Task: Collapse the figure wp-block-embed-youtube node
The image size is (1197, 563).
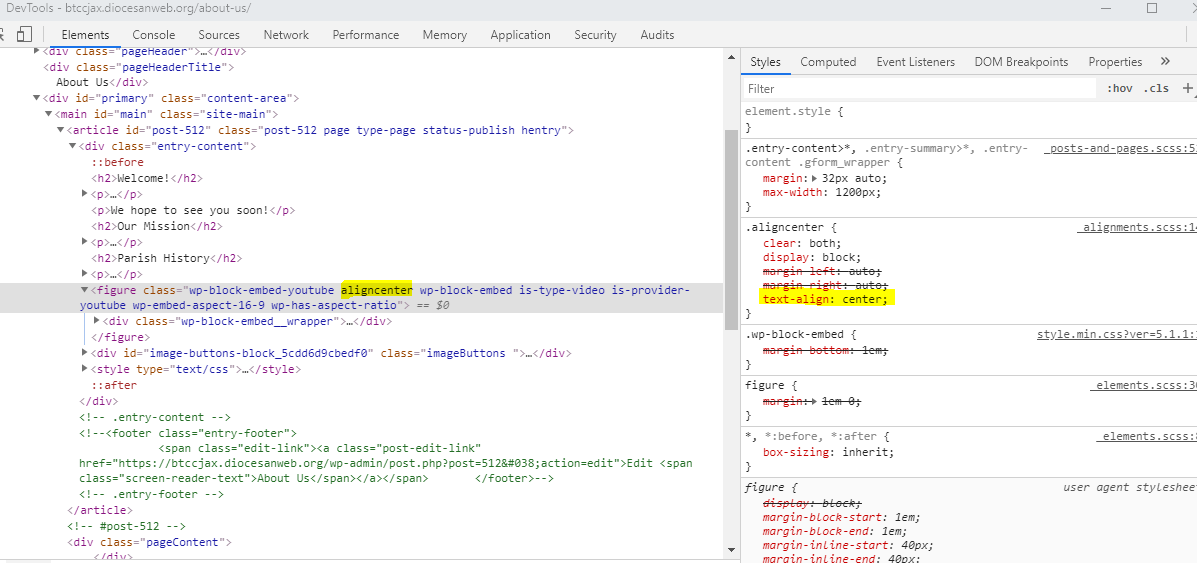Action: pyautogui.click(x=85, y=290)
